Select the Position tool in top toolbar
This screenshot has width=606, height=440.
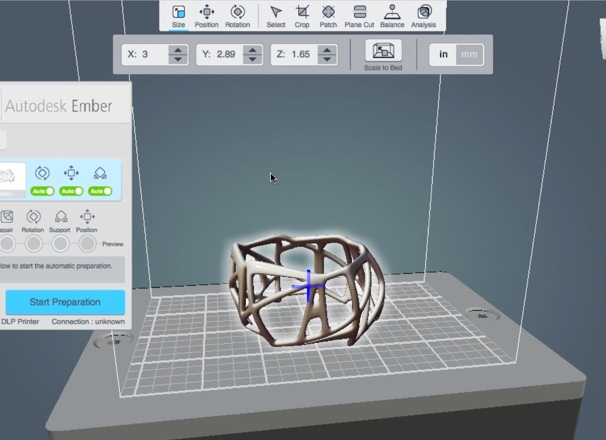coord(206,16)
